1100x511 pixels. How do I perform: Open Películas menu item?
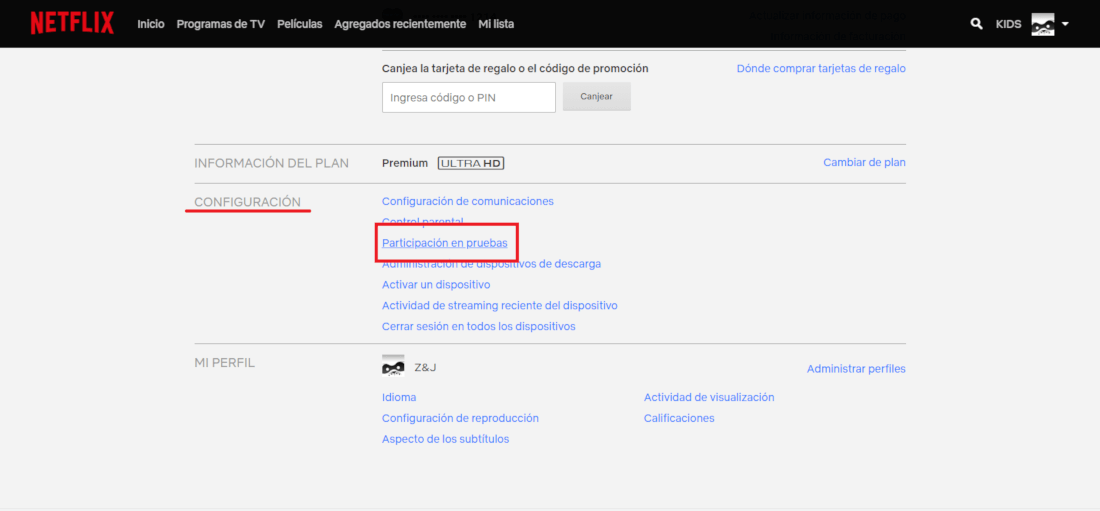pyautogui.click(x=300, y=24)
